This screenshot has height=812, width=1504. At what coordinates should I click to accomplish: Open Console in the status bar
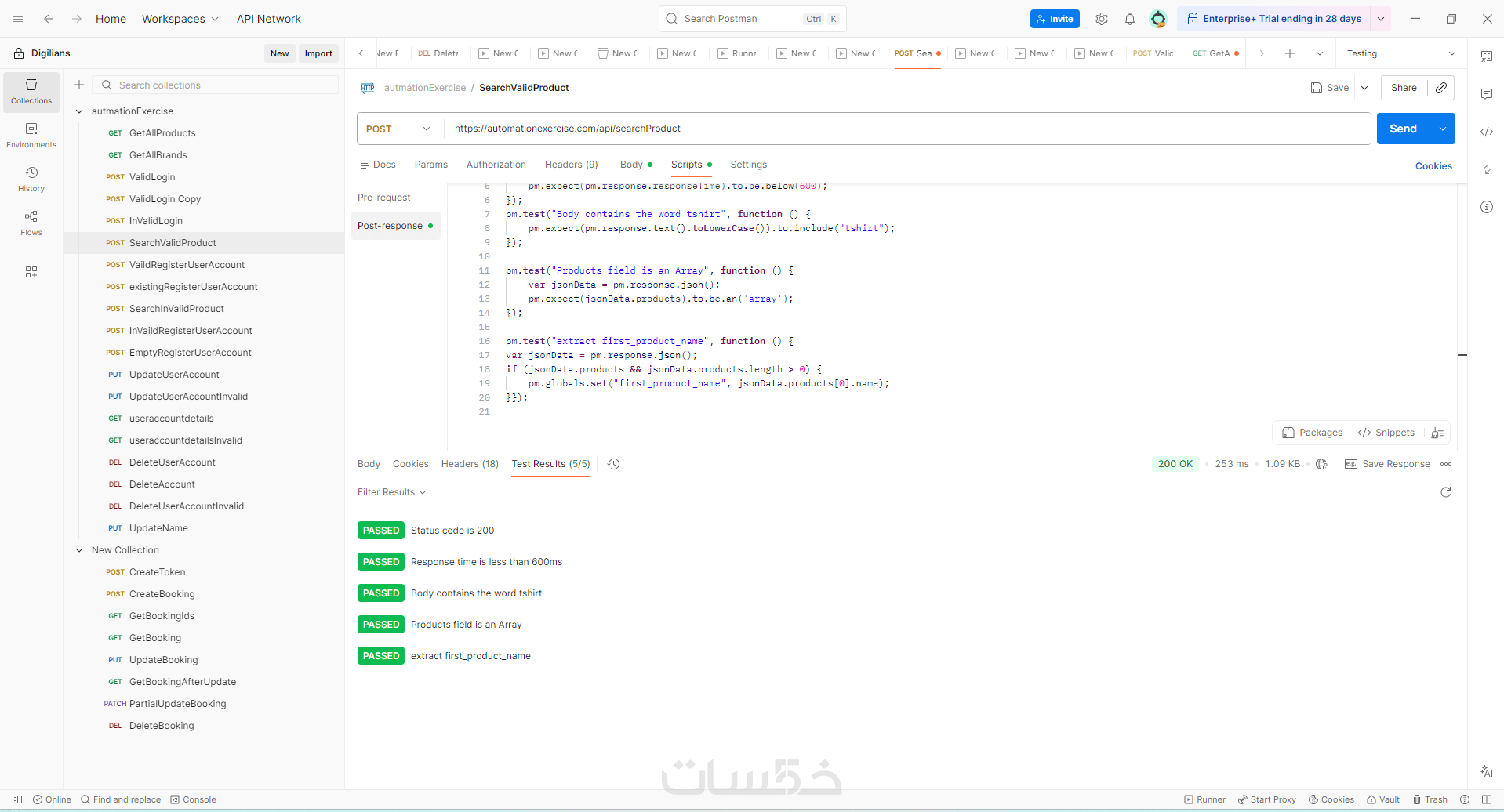194,799
